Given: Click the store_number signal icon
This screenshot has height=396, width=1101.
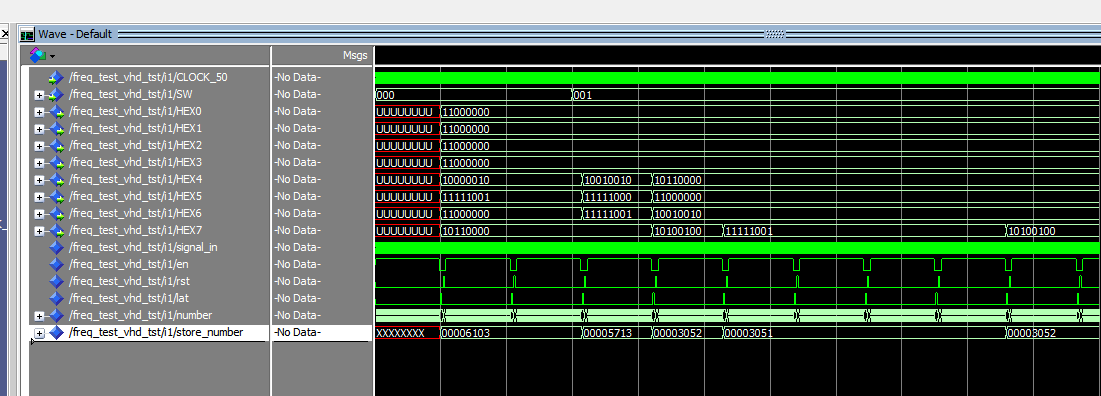Looking at the screenshot, I should 57,332.
